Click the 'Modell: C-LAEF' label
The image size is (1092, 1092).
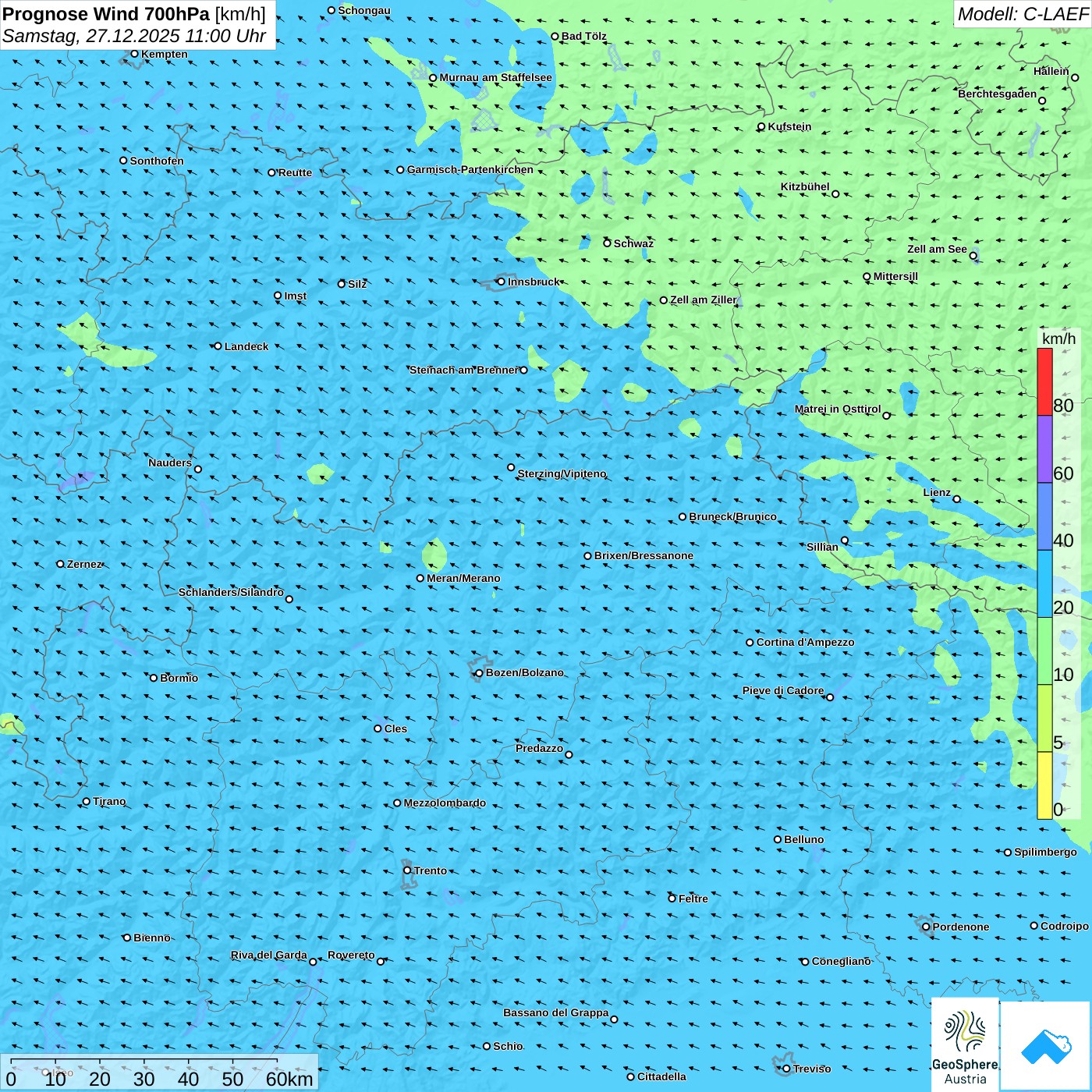(x=1023, y=13)
